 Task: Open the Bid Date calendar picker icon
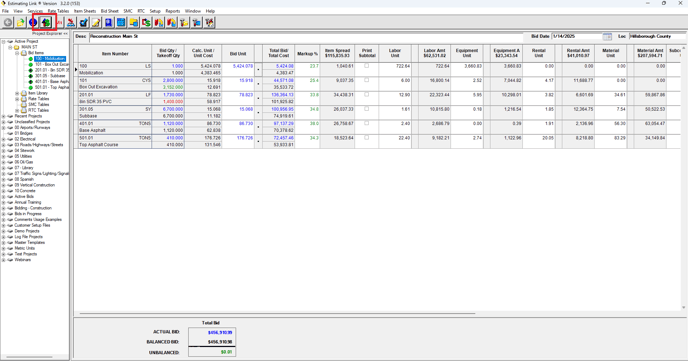[607, 36]
